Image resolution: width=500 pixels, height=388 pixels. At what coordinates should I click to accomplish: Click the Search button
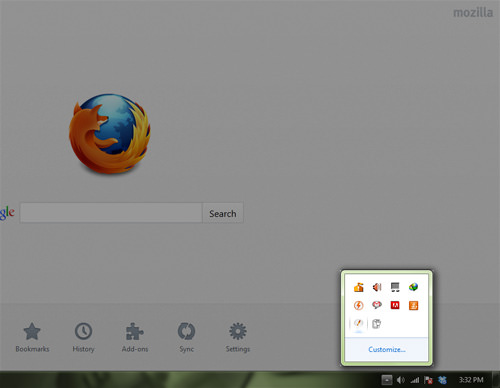pos(223,213)
